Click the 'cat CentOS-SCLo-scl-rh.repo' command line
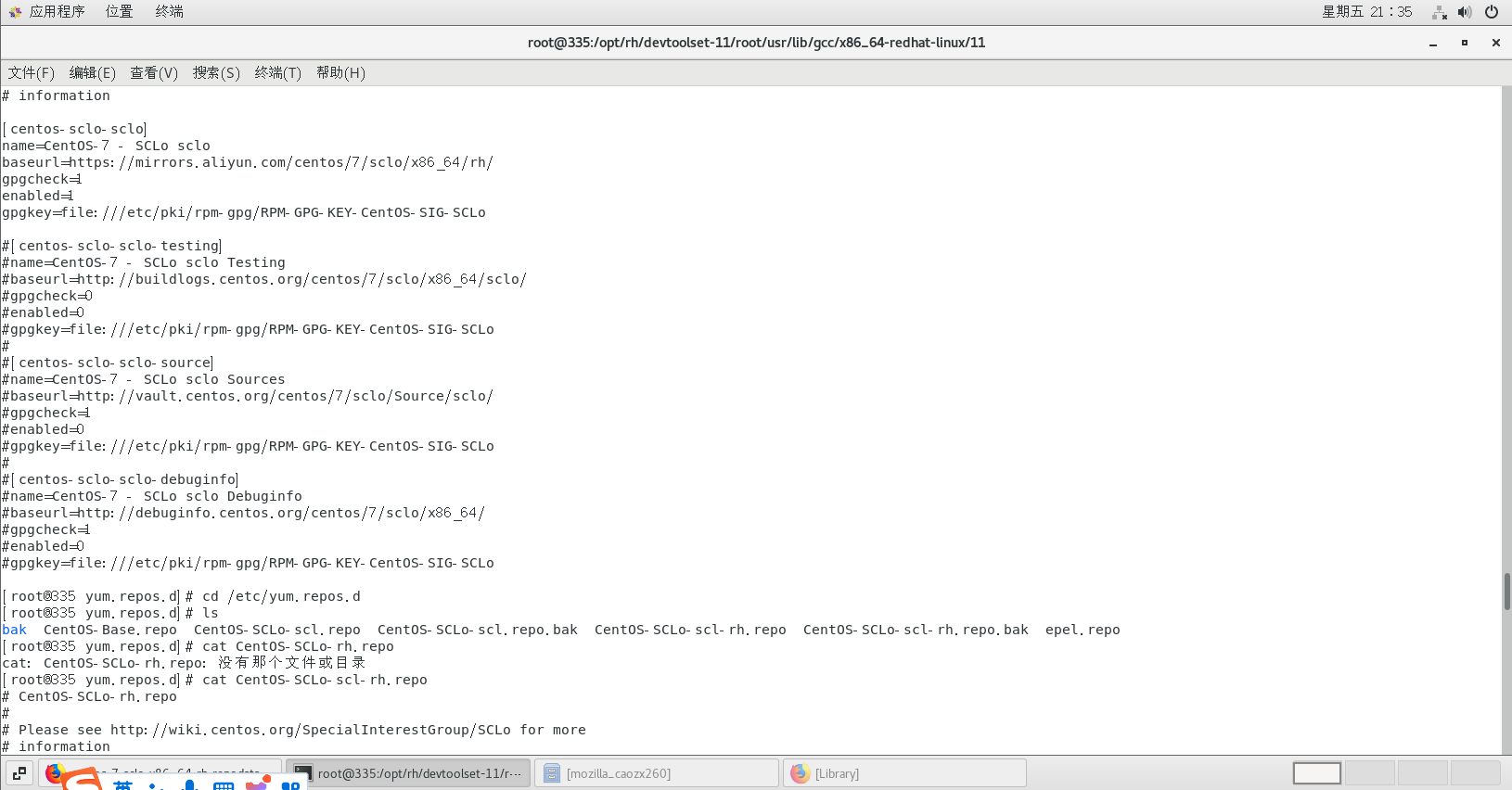1512x790 pixels. pyautogui.click(x=215, y=680)
